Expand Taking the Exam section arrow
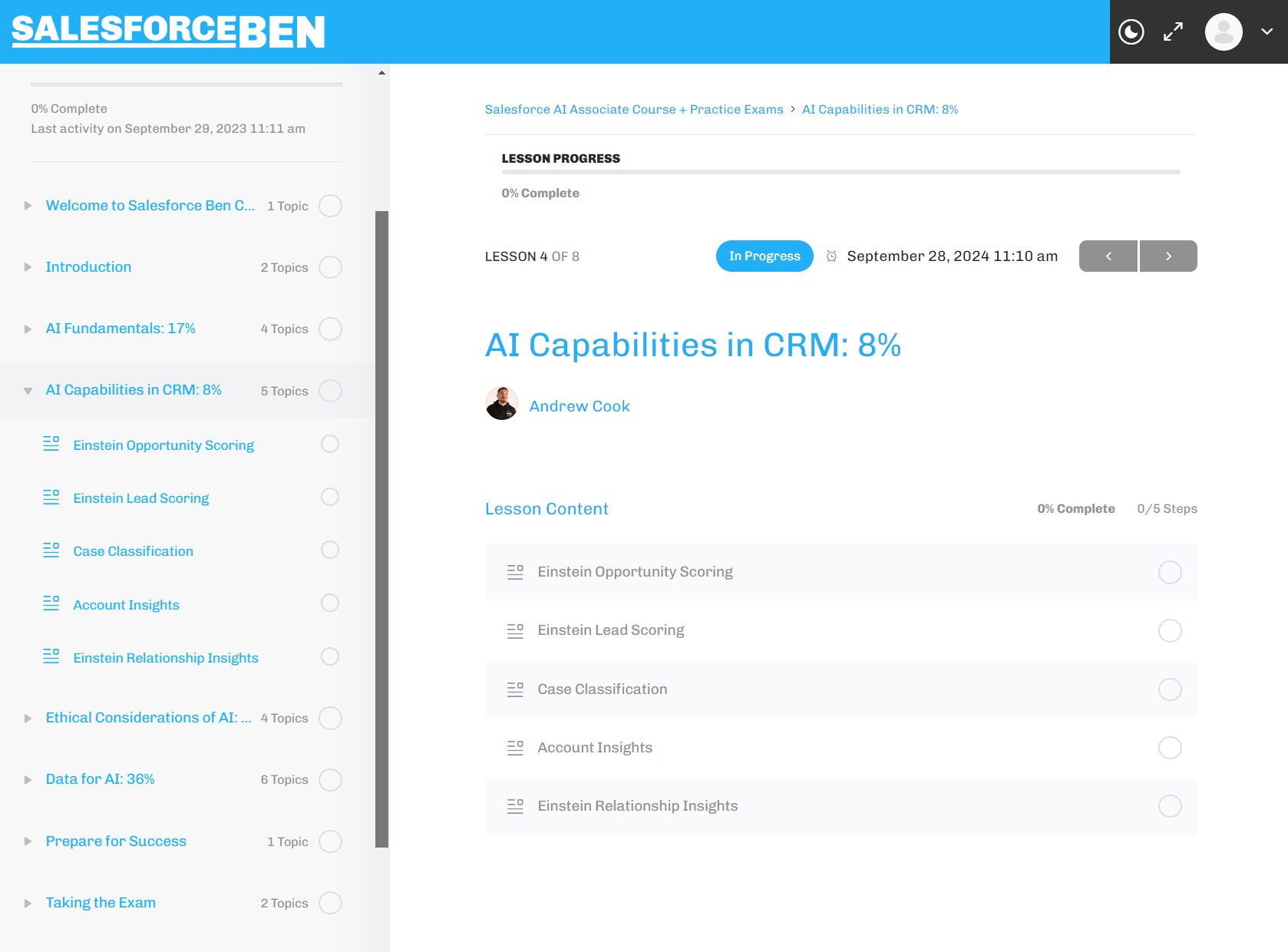1288x952 pixels. click(x=28, y=903)
